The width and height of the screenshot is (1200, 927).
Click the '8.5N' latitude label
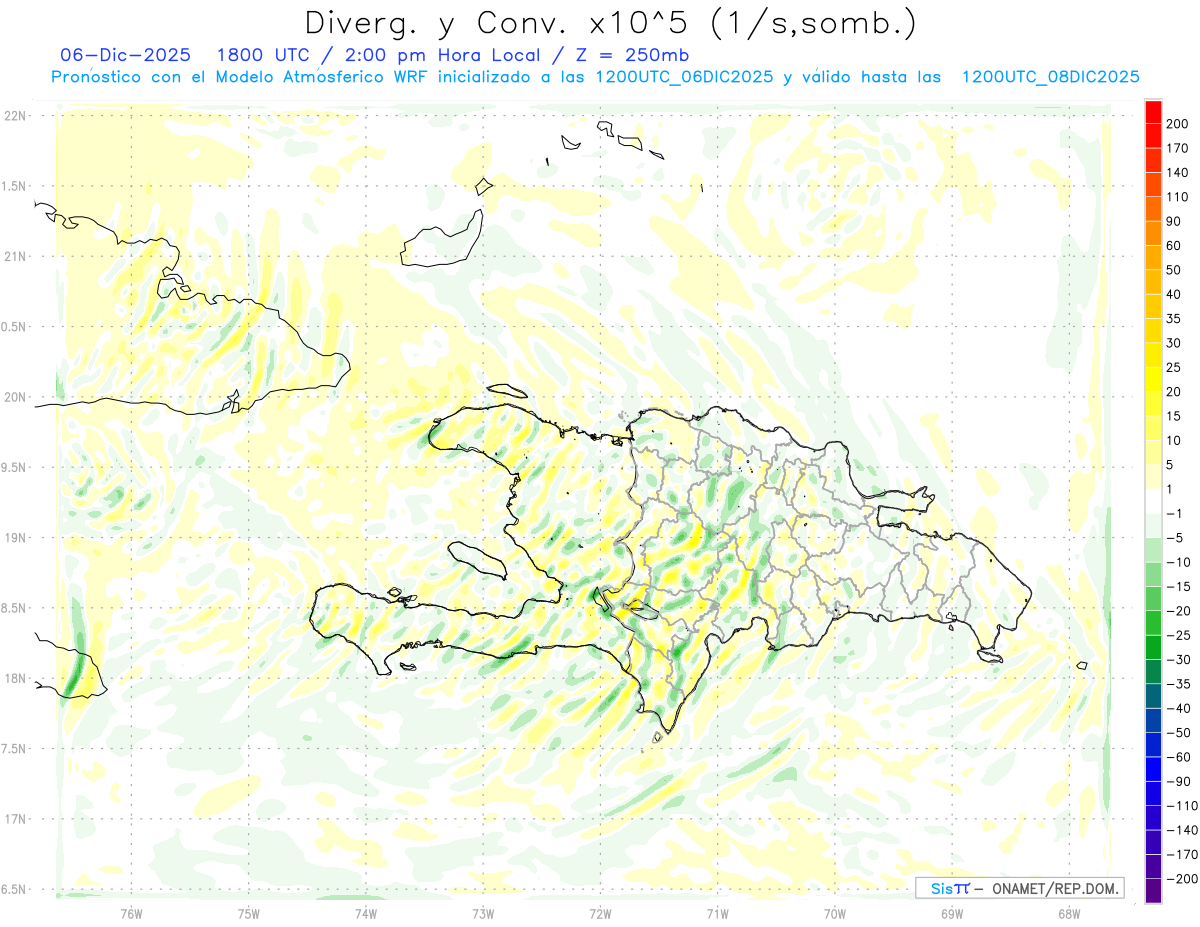[x=14, y=608]
